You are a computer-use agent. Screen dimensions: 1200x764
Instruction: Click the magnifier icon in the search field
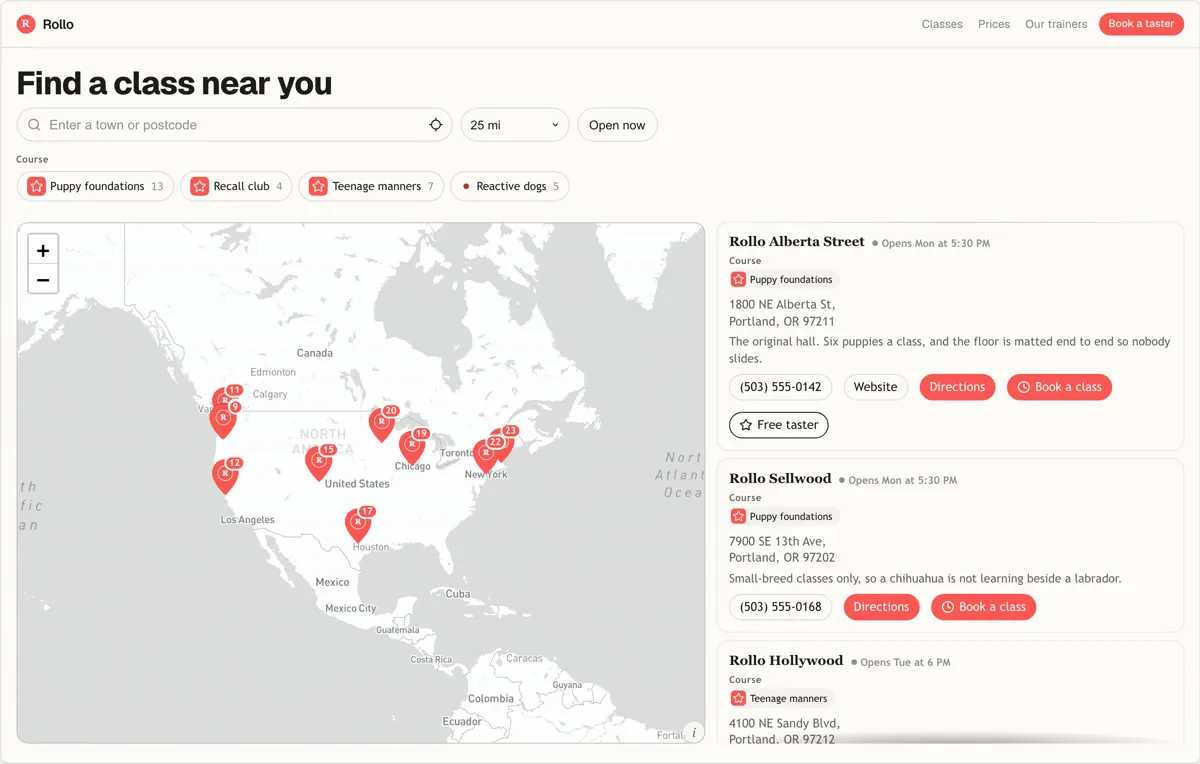pyautogui.click(x=34, y=125)
